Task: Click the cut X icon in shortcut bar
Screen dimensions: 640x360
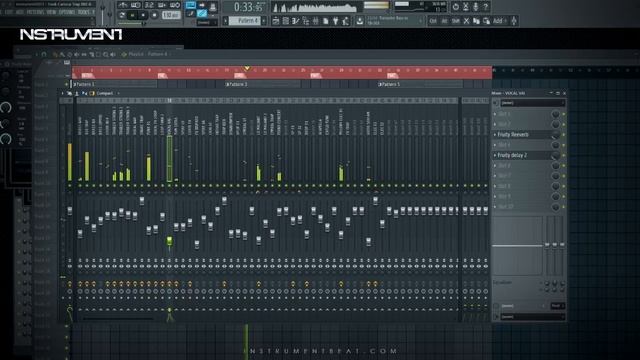Action: pyautogui.click(x=467, y=21)
